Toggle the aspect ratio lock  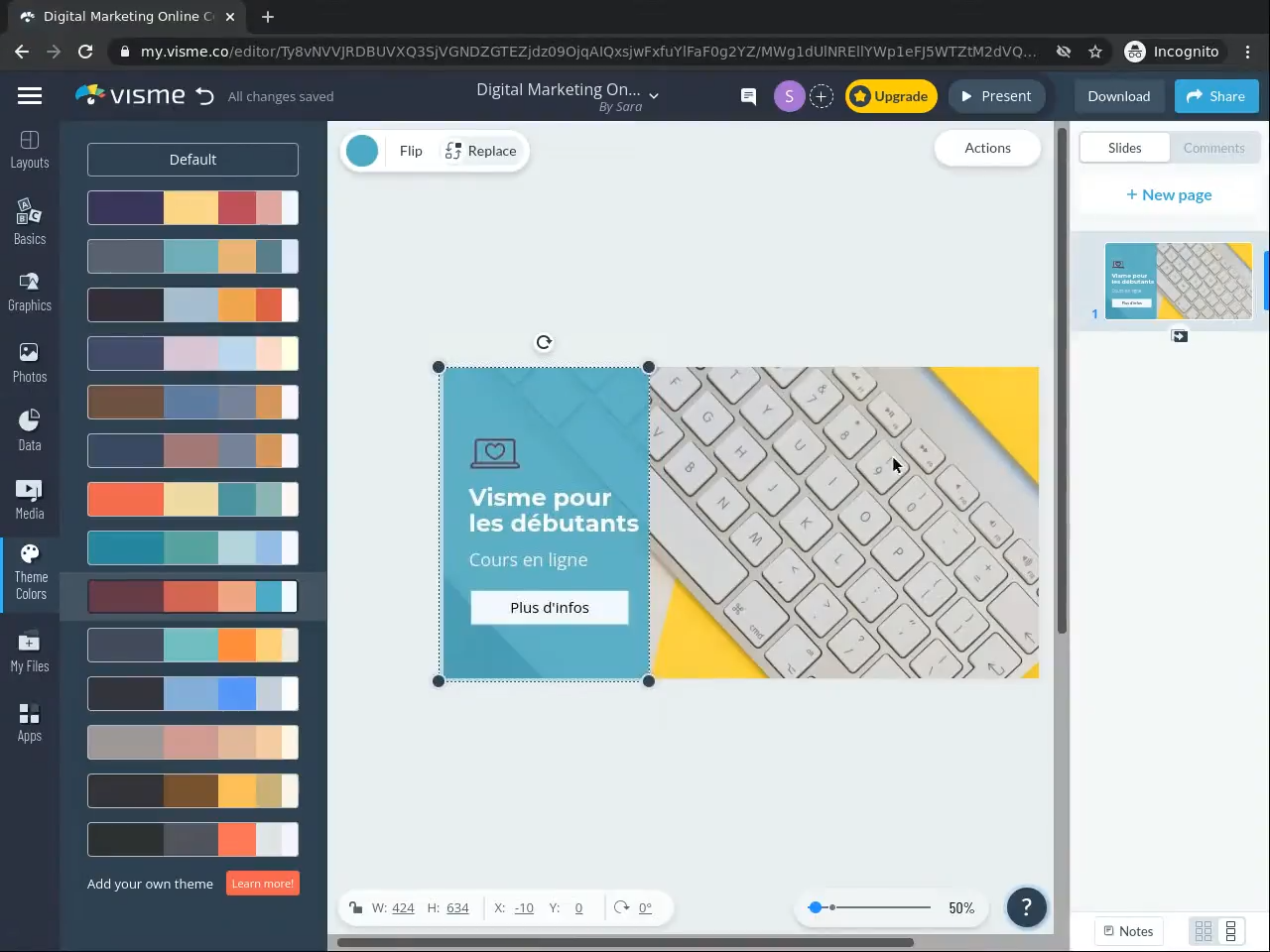(356, 907)
